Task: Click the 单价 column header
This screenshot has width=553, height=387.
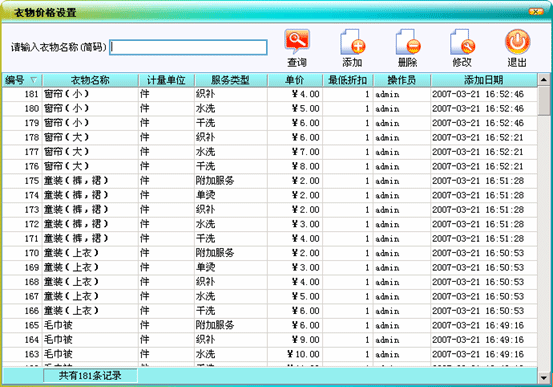Action: coord(295,80)
